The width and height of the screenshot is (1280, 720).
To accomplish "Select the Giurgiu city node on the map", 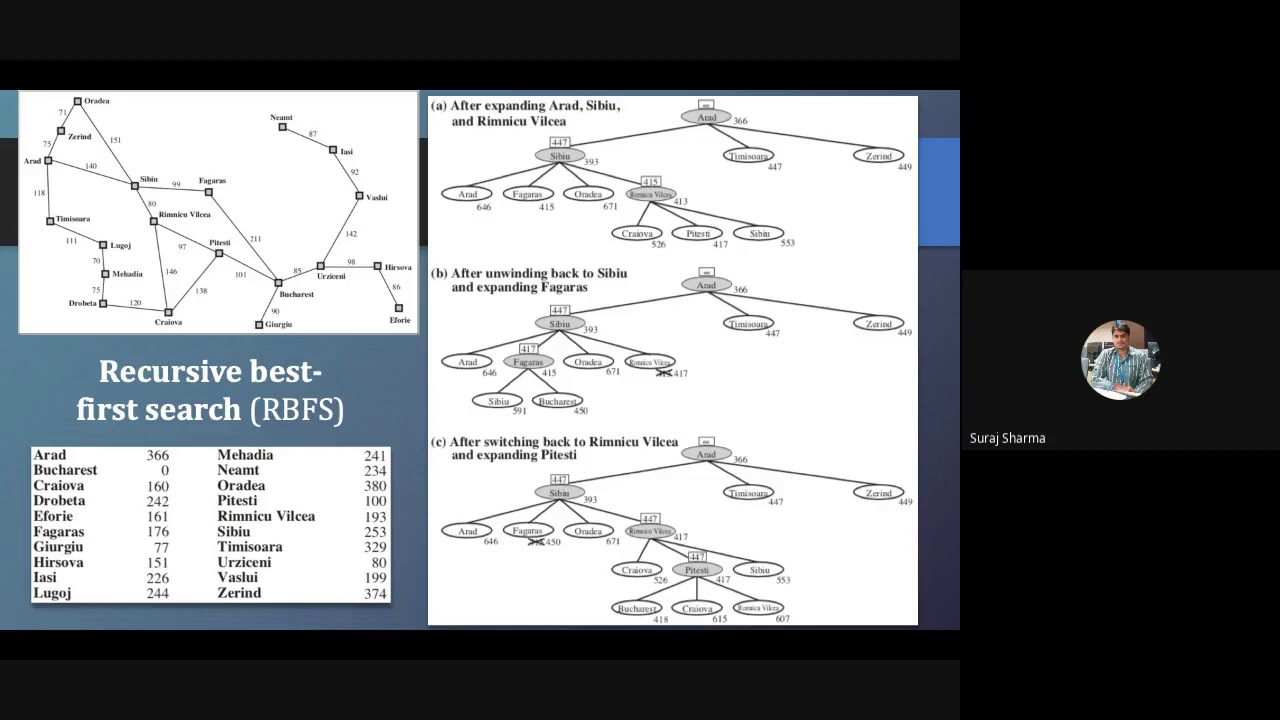I will pyautogui.click(x=259, y=324).
